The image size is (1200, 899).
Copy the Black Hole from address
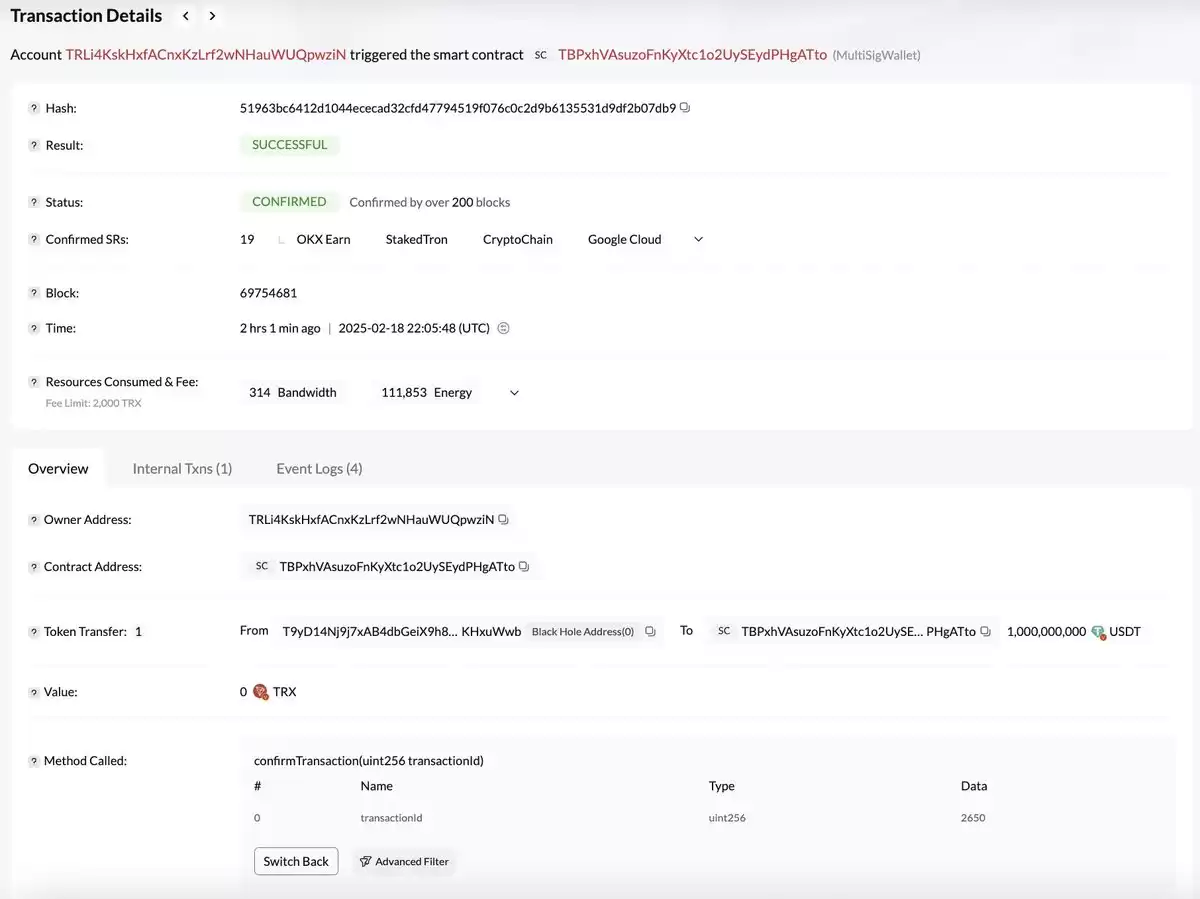coord(650,631)
